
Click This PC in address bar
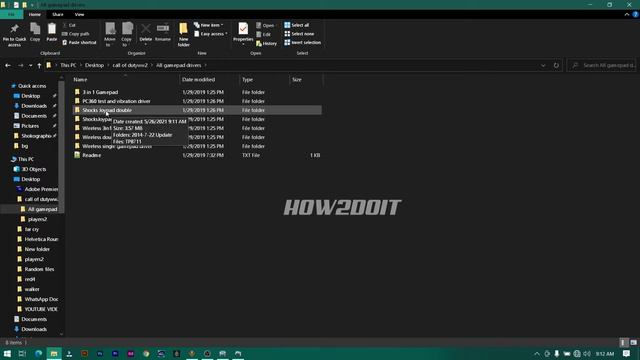click(x=68, y=65)
